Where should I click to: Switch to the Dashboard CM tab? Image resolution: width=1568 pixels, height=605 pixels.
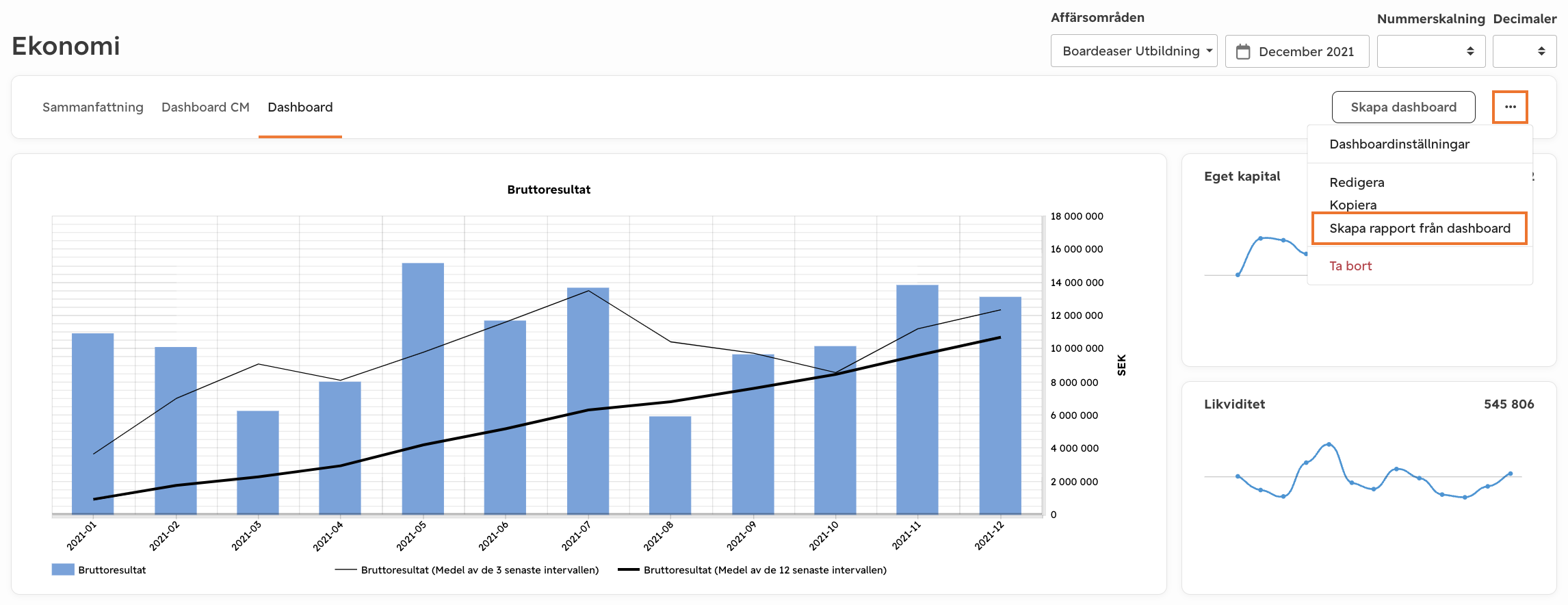pos(205,107)
